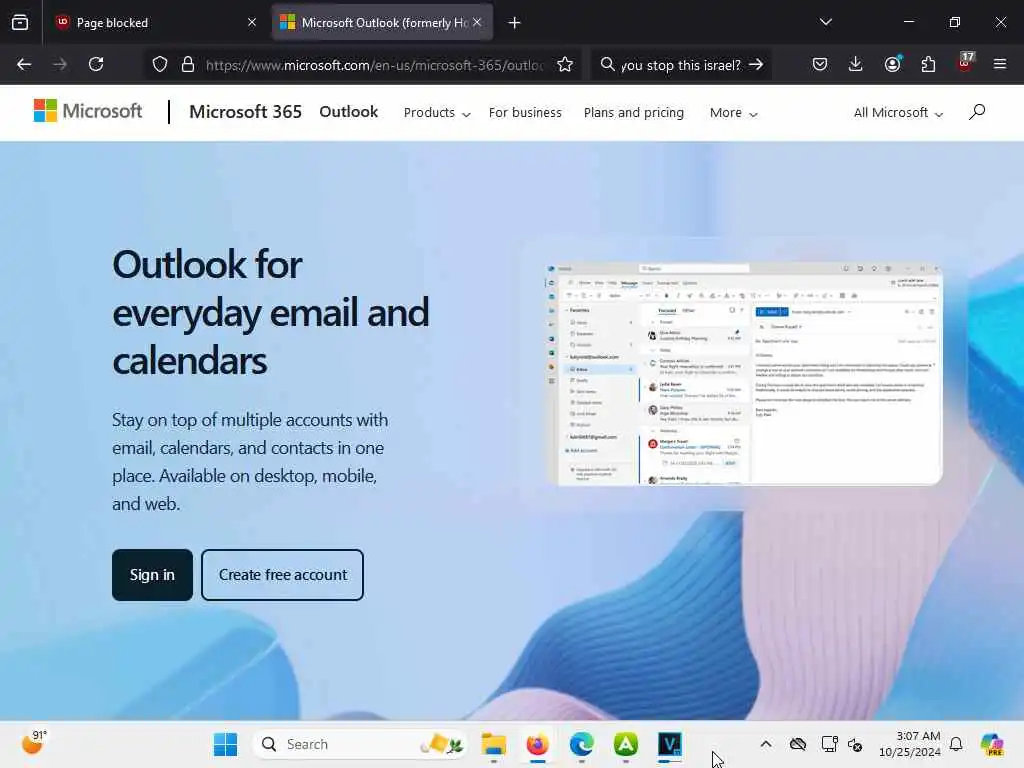Open the Pocket save icon
1024x768 pixels.
click(820, 64)
